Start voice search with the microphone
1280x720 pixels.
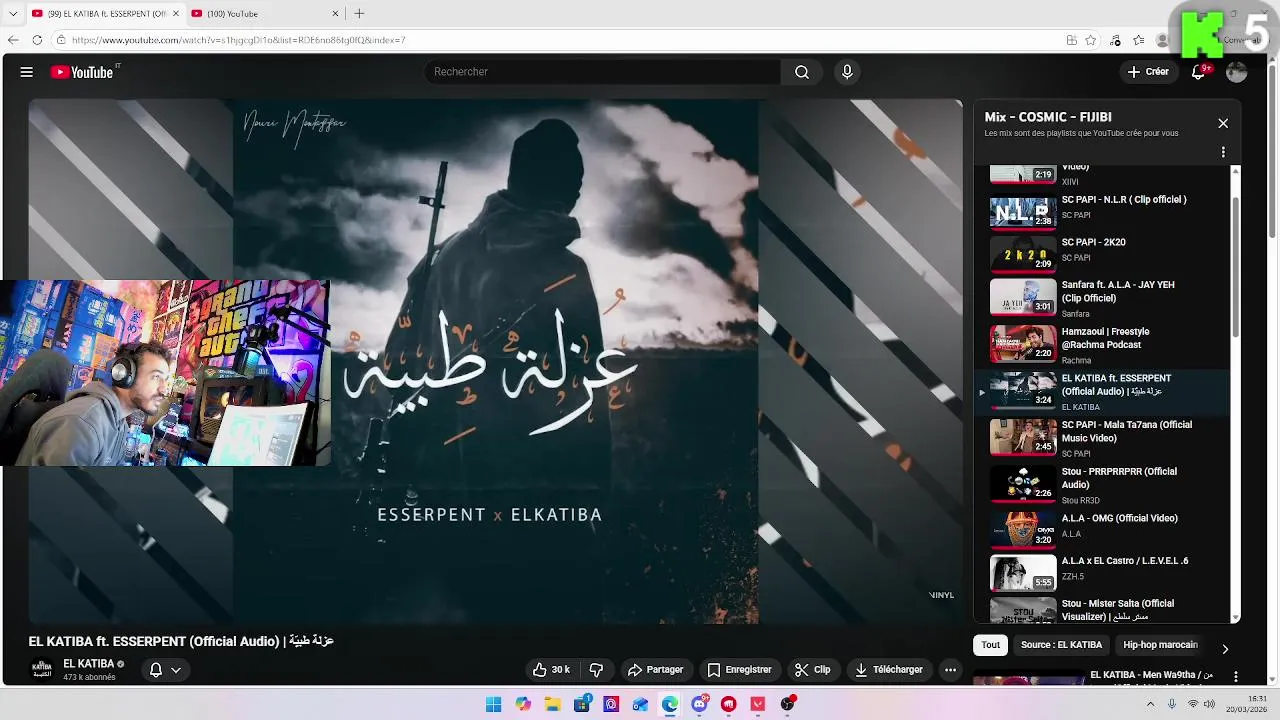tap(847, 72)
